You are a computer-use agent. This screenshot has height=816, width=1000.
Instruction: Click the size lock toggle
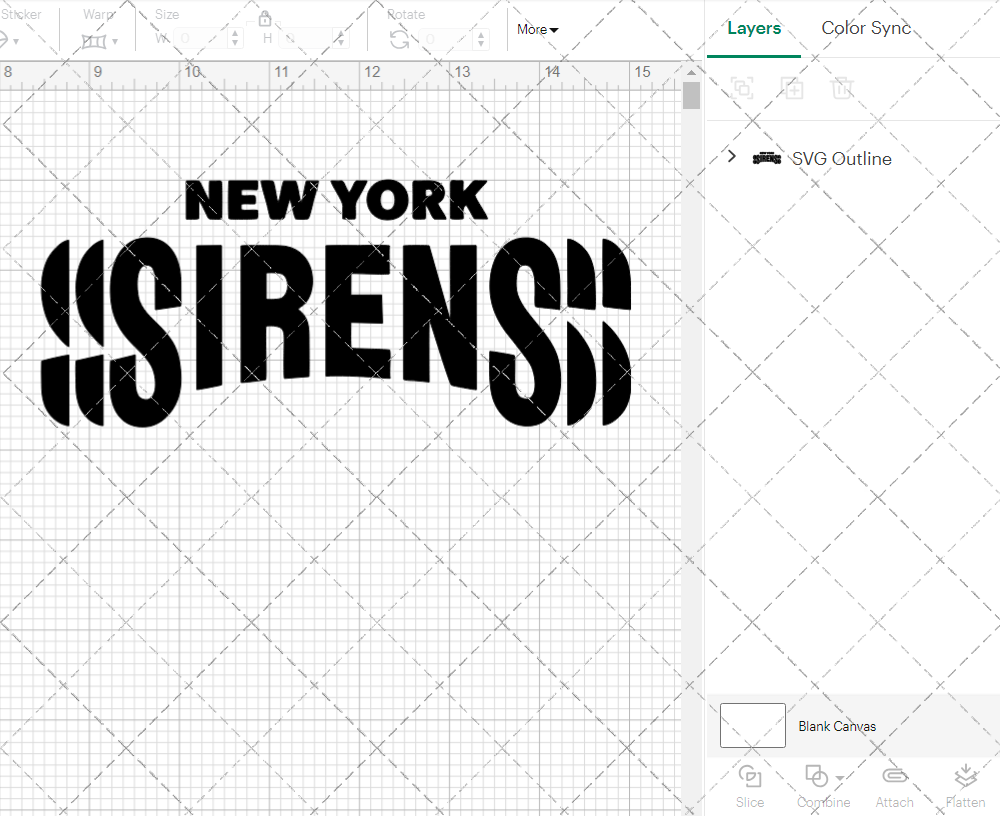click(x=265, y=18)
